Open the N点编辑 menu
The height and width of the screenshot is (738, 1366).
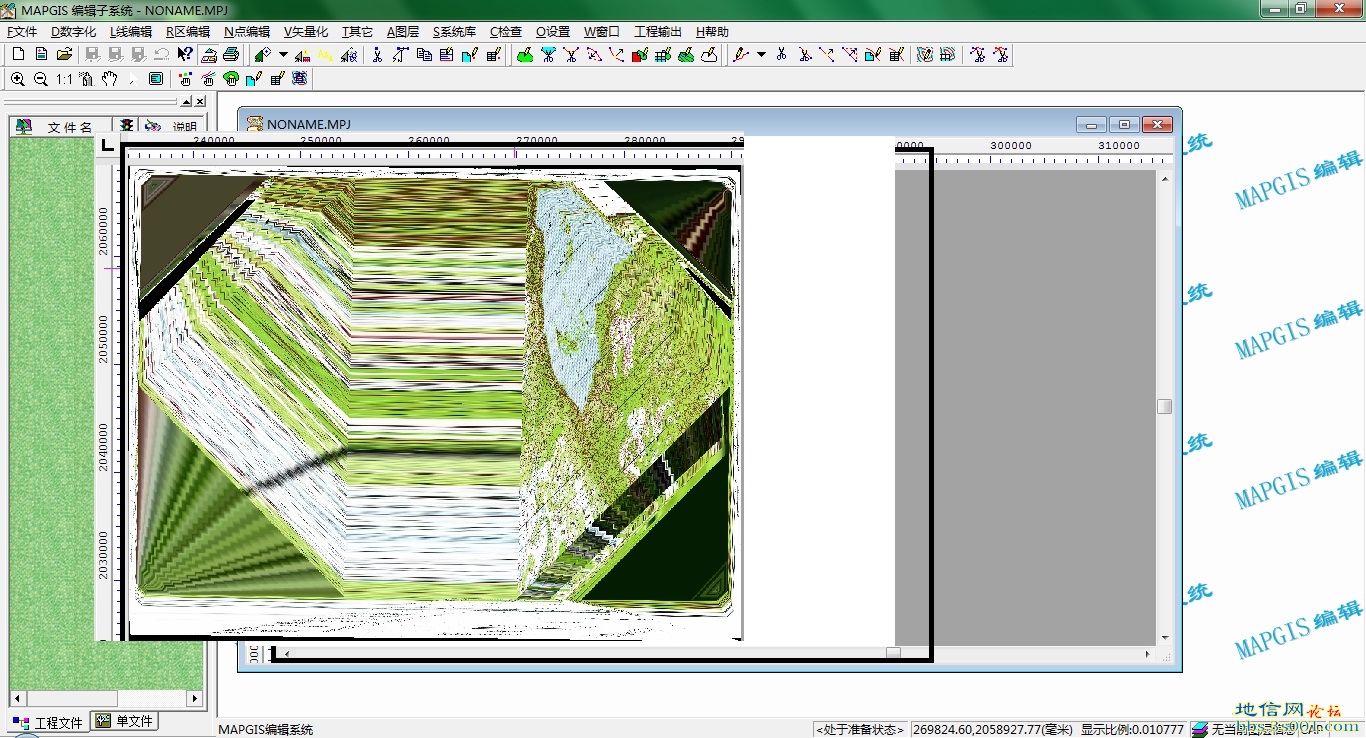click(247, 32)
